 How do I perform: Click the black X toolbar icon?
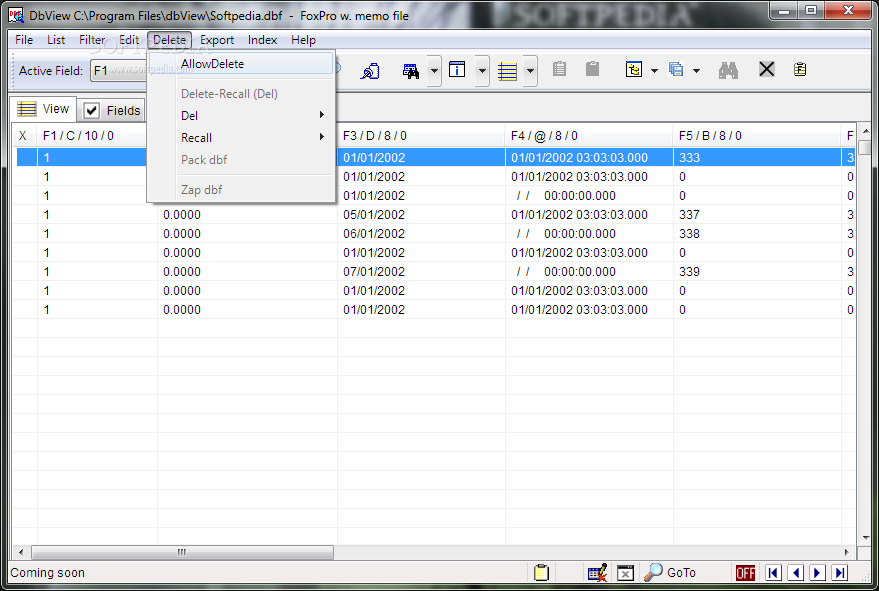(x=766, y=70)
